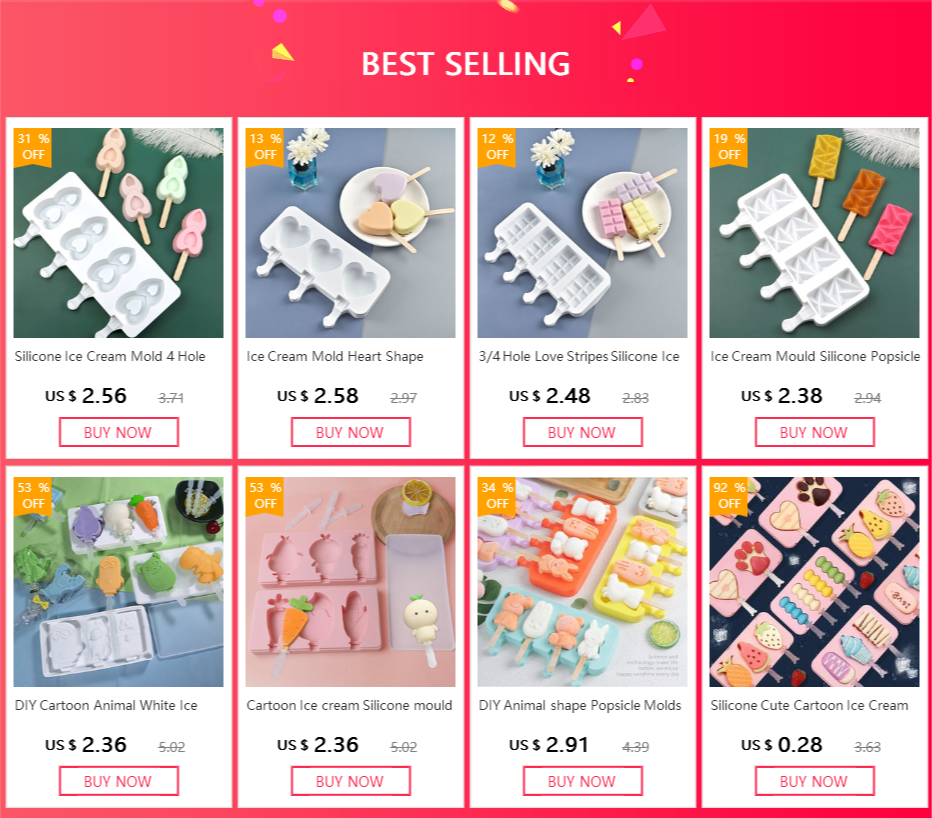The image size is (932, 818).
Task: Open the 'Silicone Ice Cream Mold 4 Hole' title link
Action: tap(110, 357)
